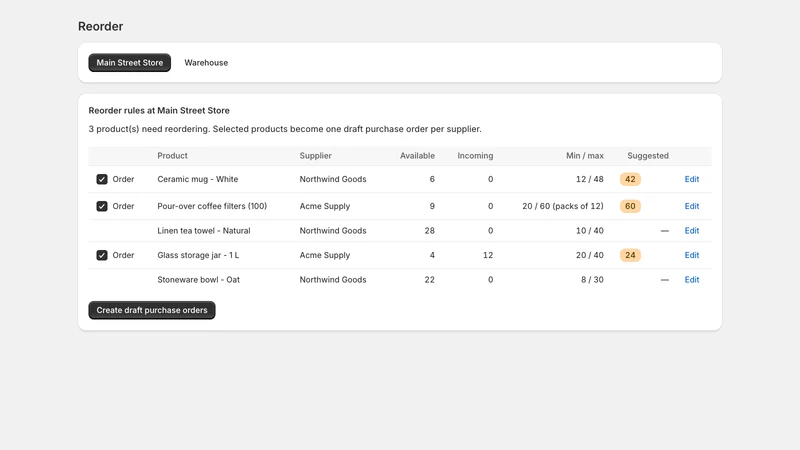Viewport: 800px width, 450px height.
Task: Click the 10 / 40 min/max value
Action: pyautogui.click(x=590, y=231)
